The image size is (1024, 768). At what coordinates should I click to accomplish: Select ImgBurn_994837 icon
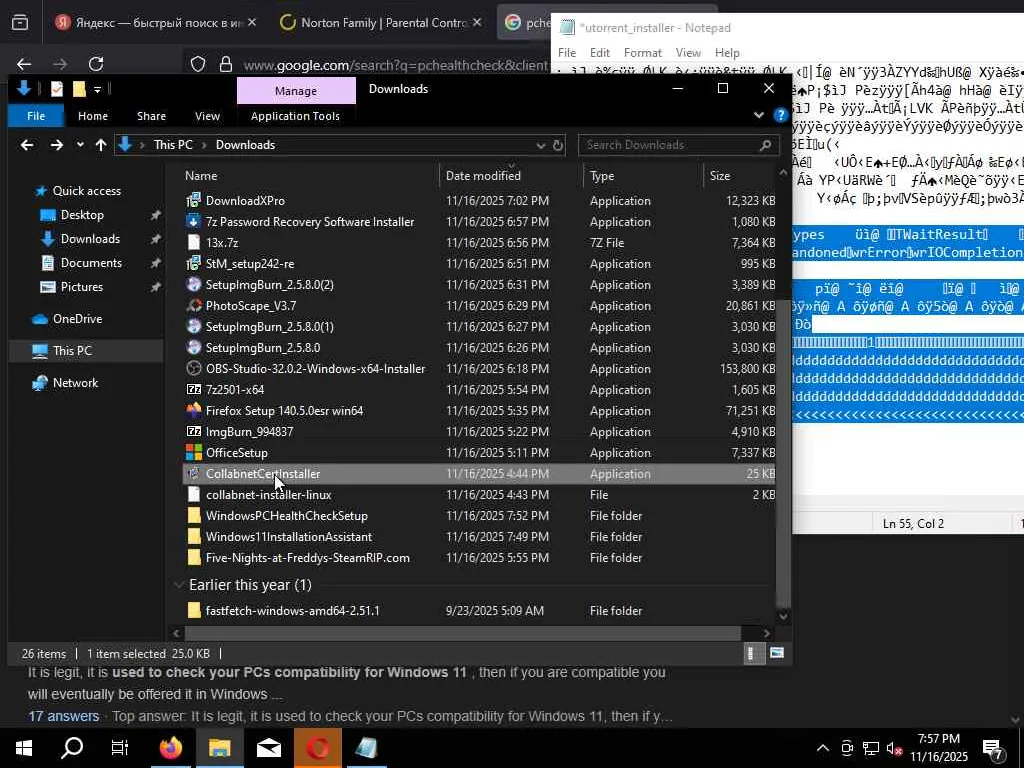[x=193, y=432]
